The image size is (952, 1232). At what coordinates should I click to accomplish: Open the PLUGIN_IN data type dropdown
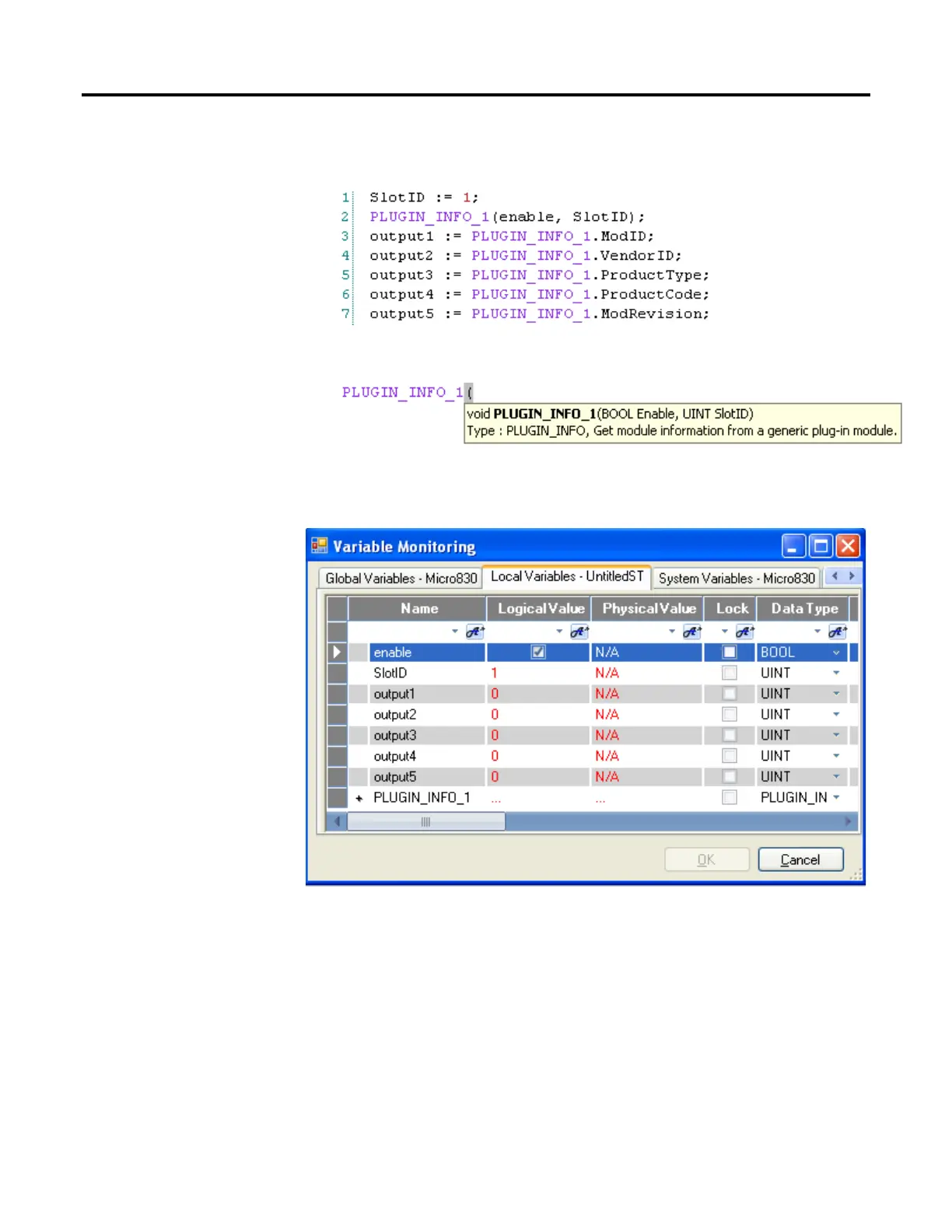tap(836, 797)
